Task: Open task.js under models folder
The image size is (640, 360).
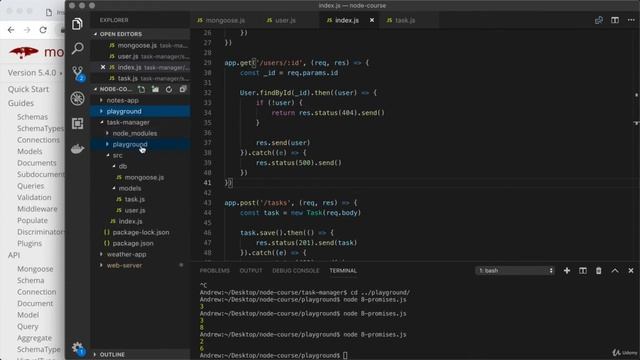Action: click(x=140, y=200)
